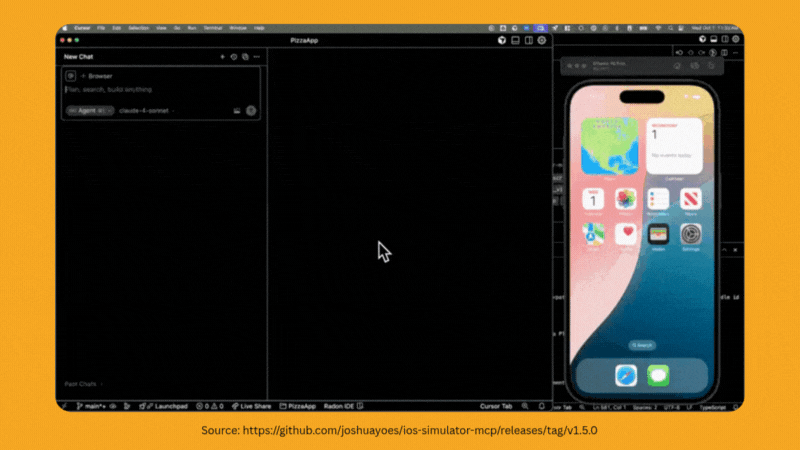Click Live Share in status bar
The image size is (800, 450).
252,406
